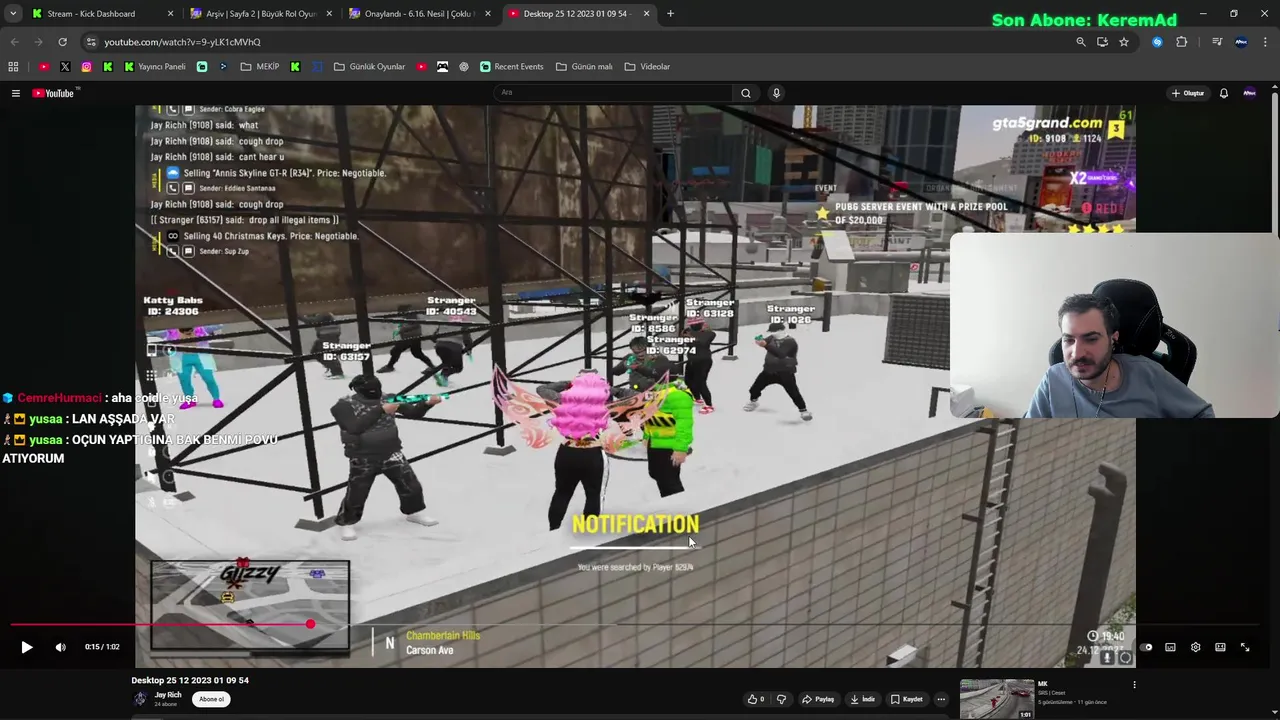
Task: Open the apps grid in bookmarks bar
Action: point(13,67)
